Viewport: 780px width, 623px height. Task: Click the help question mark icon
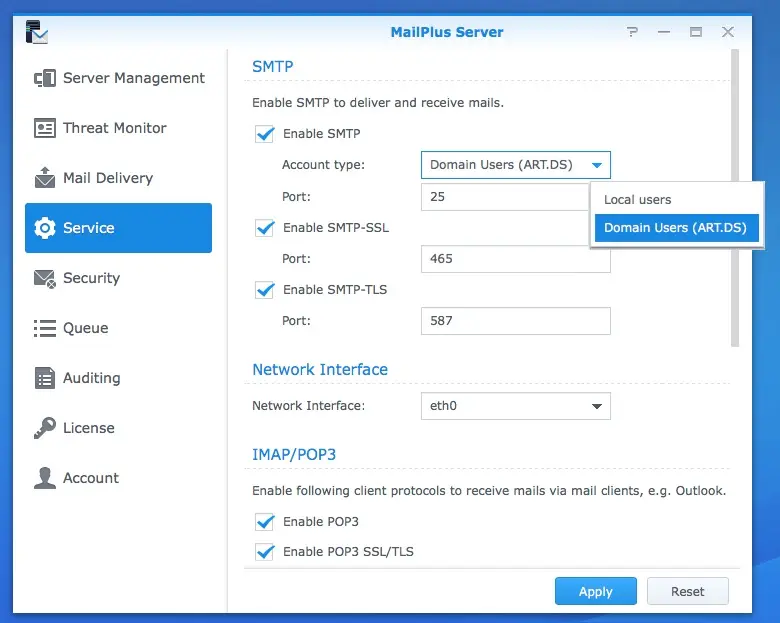(632, 32)
